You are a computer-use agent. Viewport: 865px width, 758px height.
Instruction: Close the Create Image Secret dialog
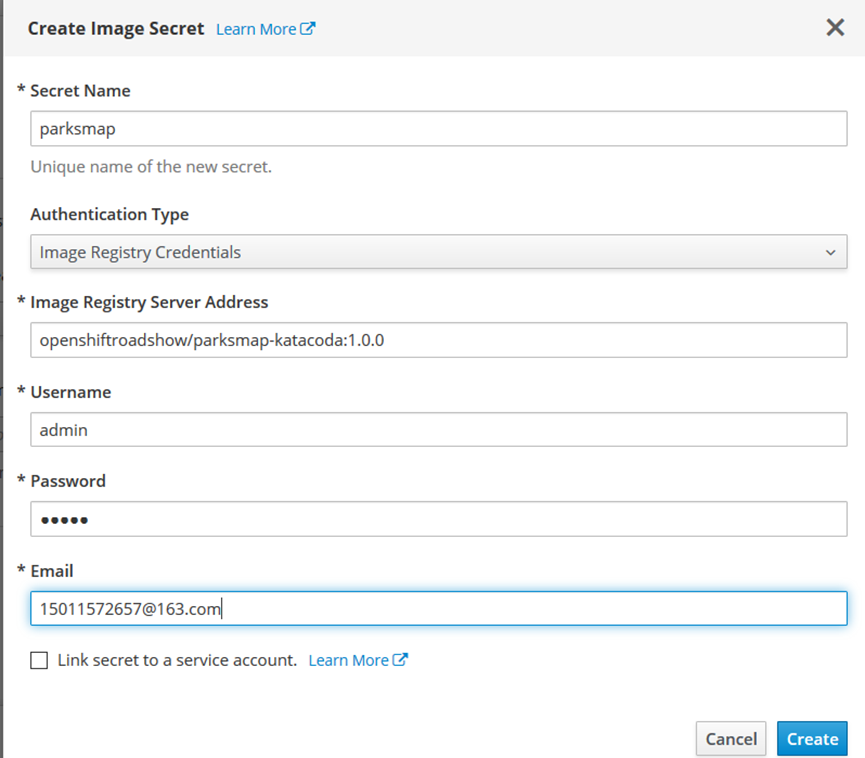[835, 27]
